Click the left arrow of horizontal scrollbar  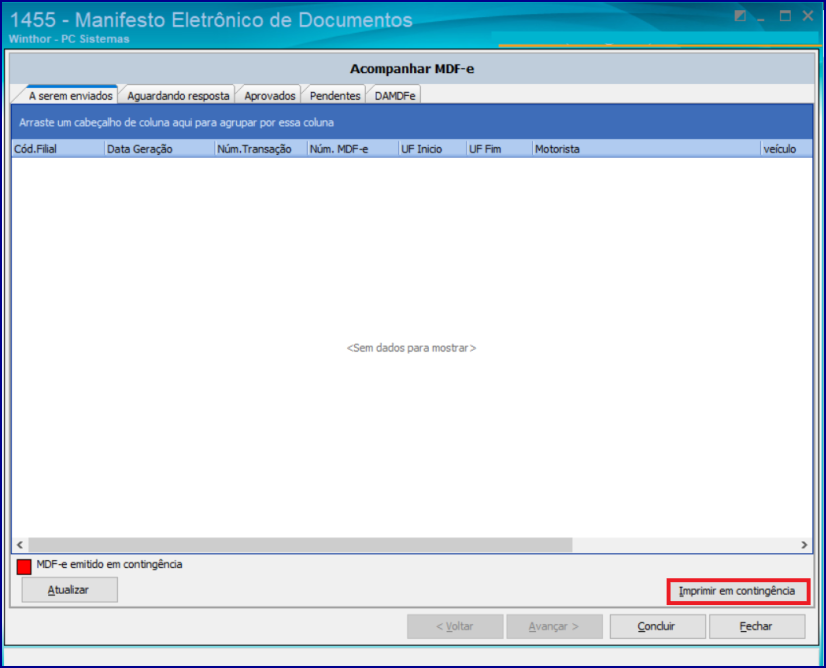pyautogui.click(x=19, y=545)
